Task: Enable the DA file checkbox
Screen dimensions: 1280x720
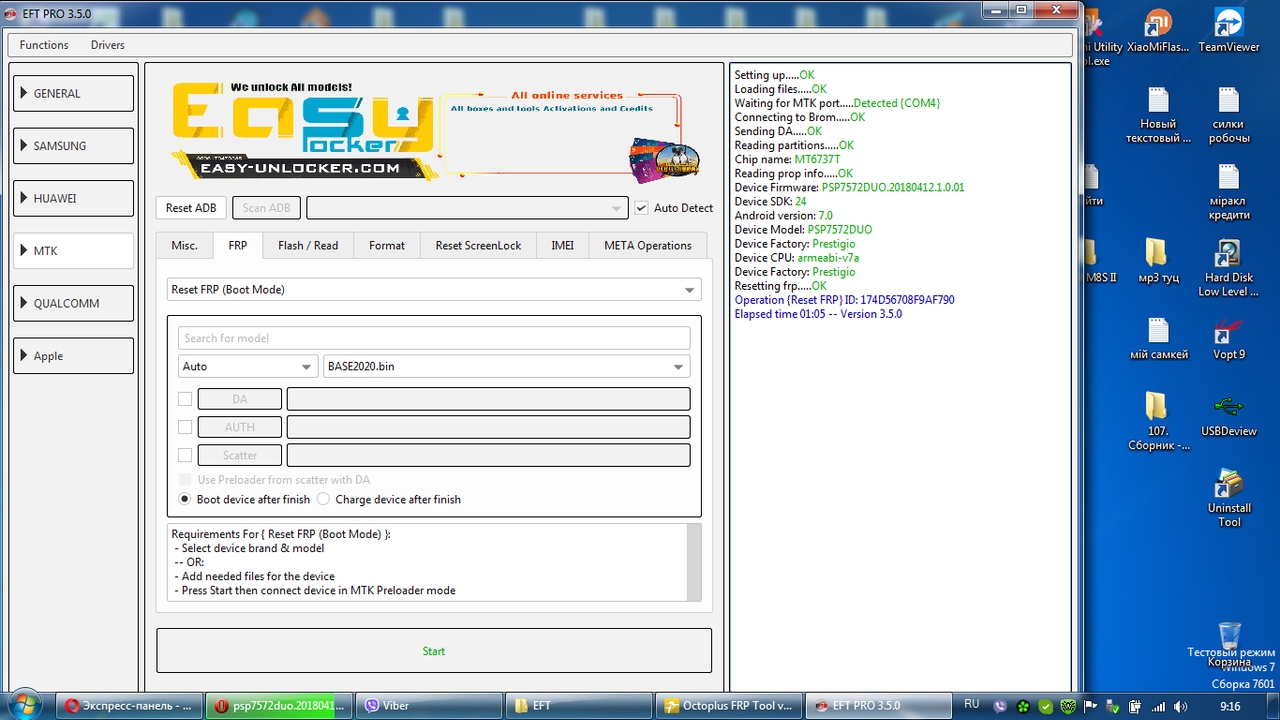Action: pos(185,399)
